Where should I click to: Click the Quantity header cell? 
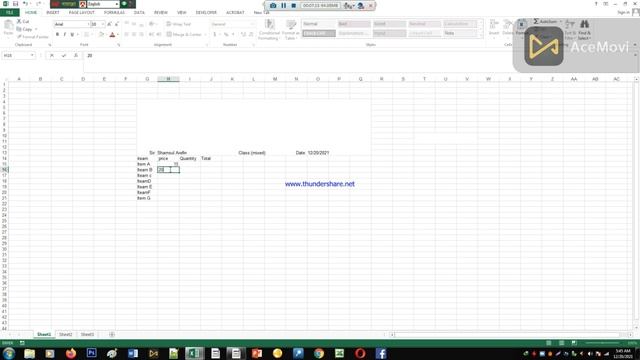pos(190,158)
